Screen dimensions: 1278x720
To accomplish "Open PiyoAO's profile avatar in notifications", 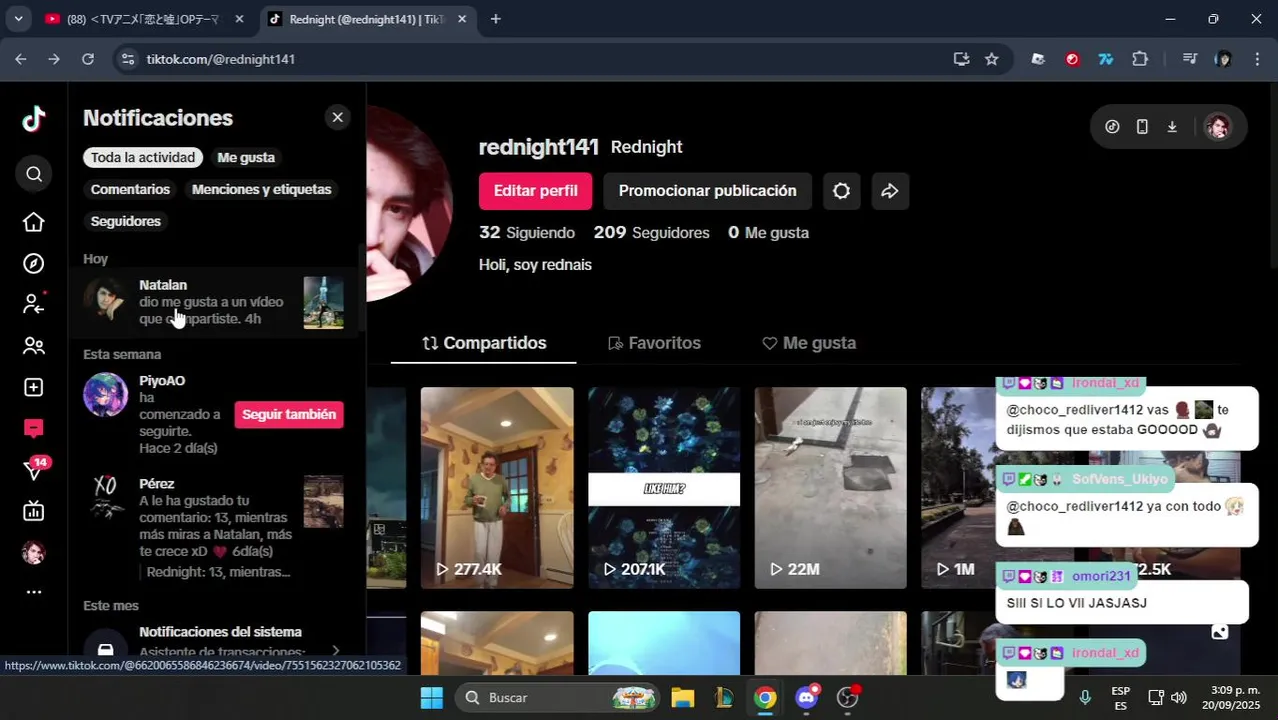I will point(105,395).
